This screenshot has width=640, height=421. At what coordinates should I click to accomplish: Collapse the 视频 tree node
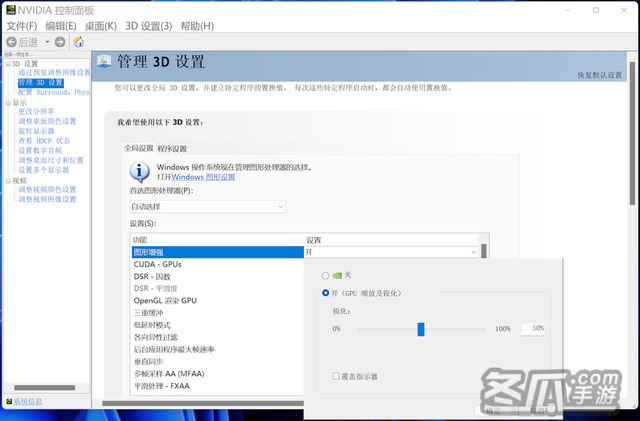(x=8, y=180)
